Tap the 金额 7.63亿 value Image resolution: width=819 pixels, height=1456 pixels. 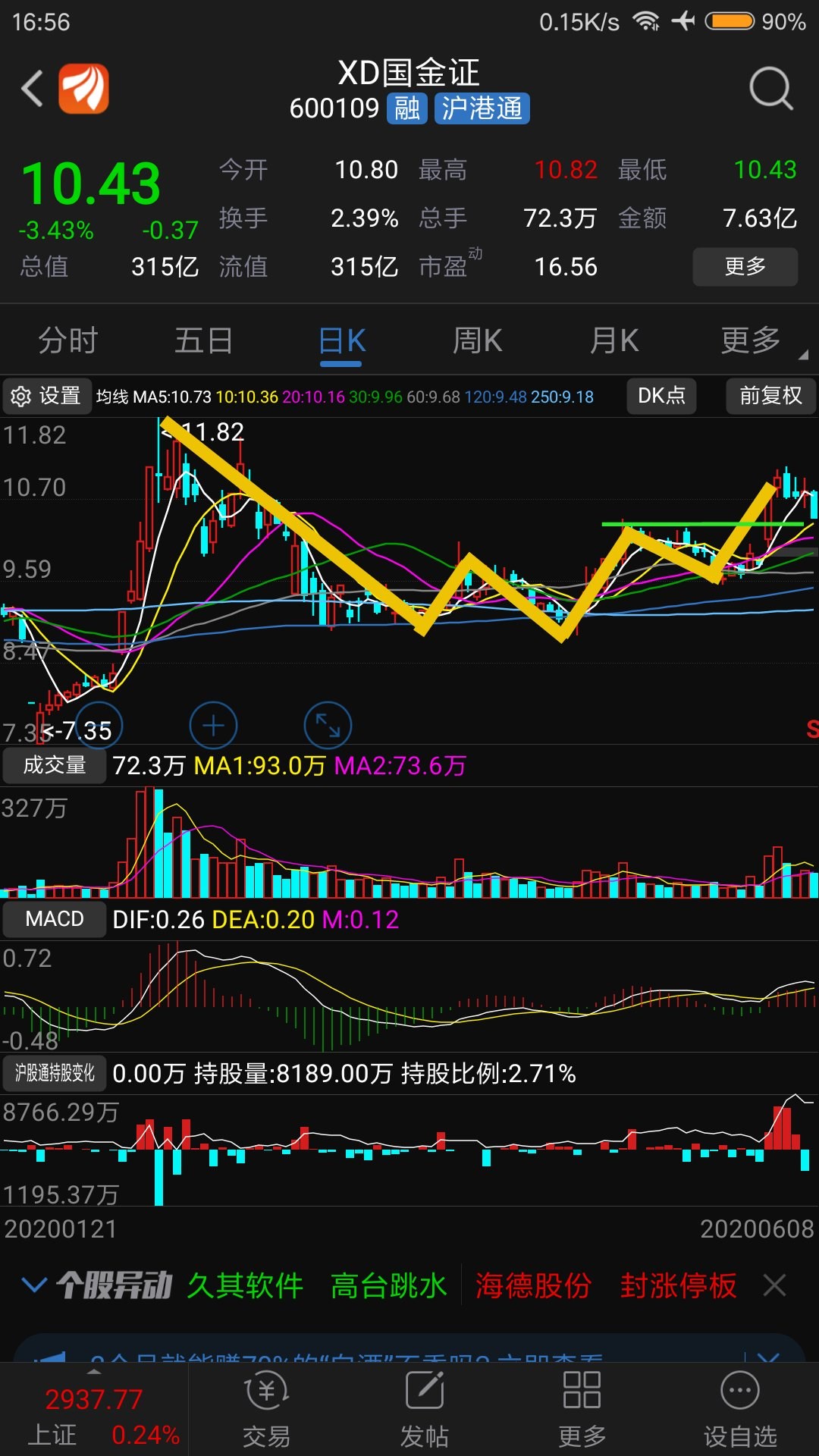pyautogui.click(x=760, y=218)
